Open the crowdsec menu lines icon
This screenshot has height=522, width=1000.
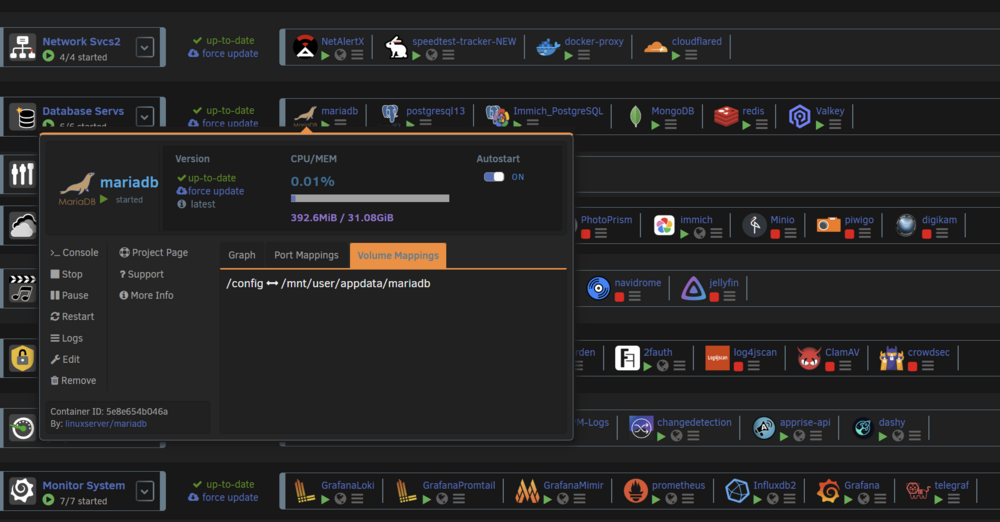927,366
